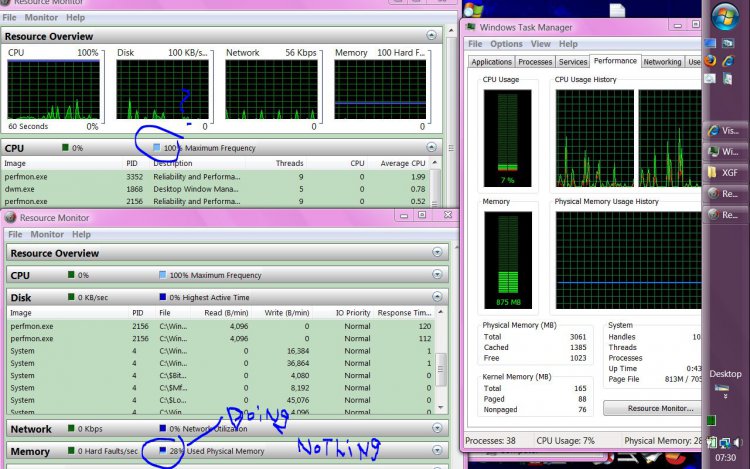Open the power battery tray icon
The height and width of the screenshot is (469, 750).
[713, 443]
